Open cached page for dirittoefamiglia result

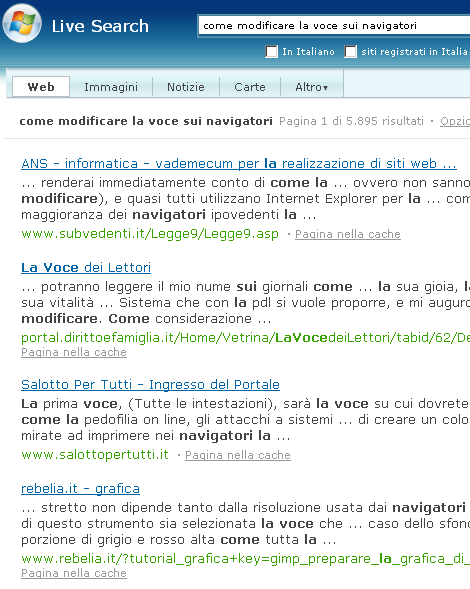pyautogui.click(x=74, y=352)
